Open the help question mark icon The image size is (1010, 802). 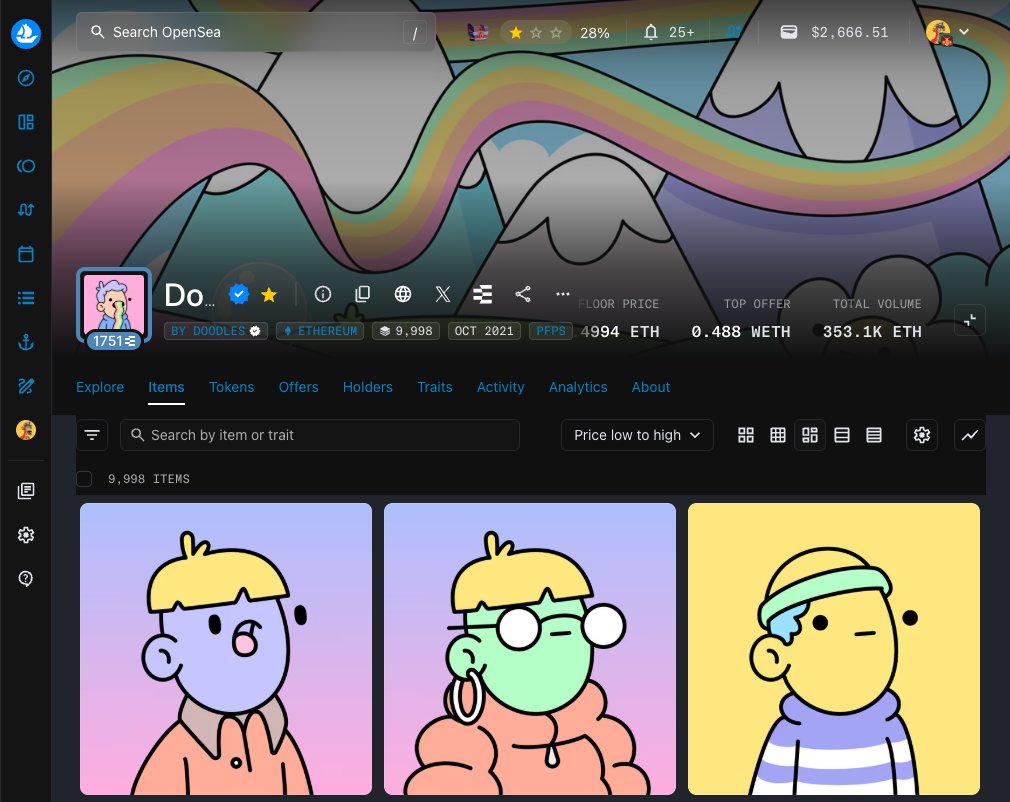26,578
